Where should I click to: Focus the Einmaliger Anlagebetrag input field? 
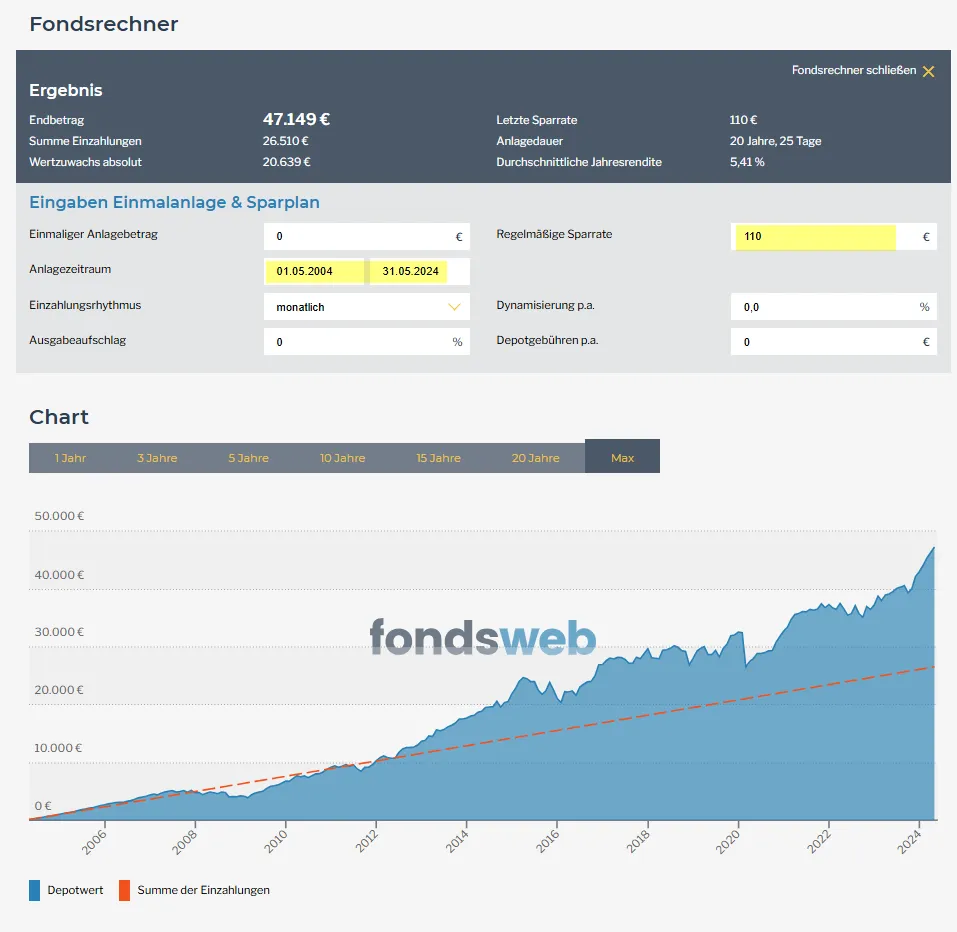(358, 237)
